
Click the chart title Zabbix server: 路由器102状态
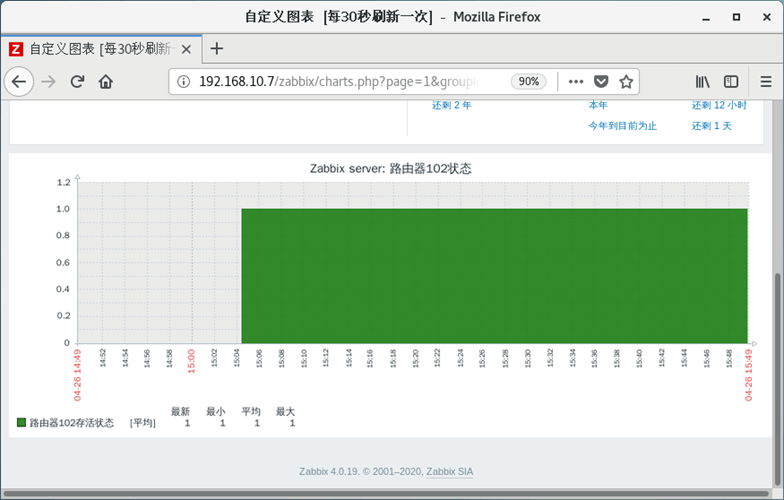tap(390, 168)
